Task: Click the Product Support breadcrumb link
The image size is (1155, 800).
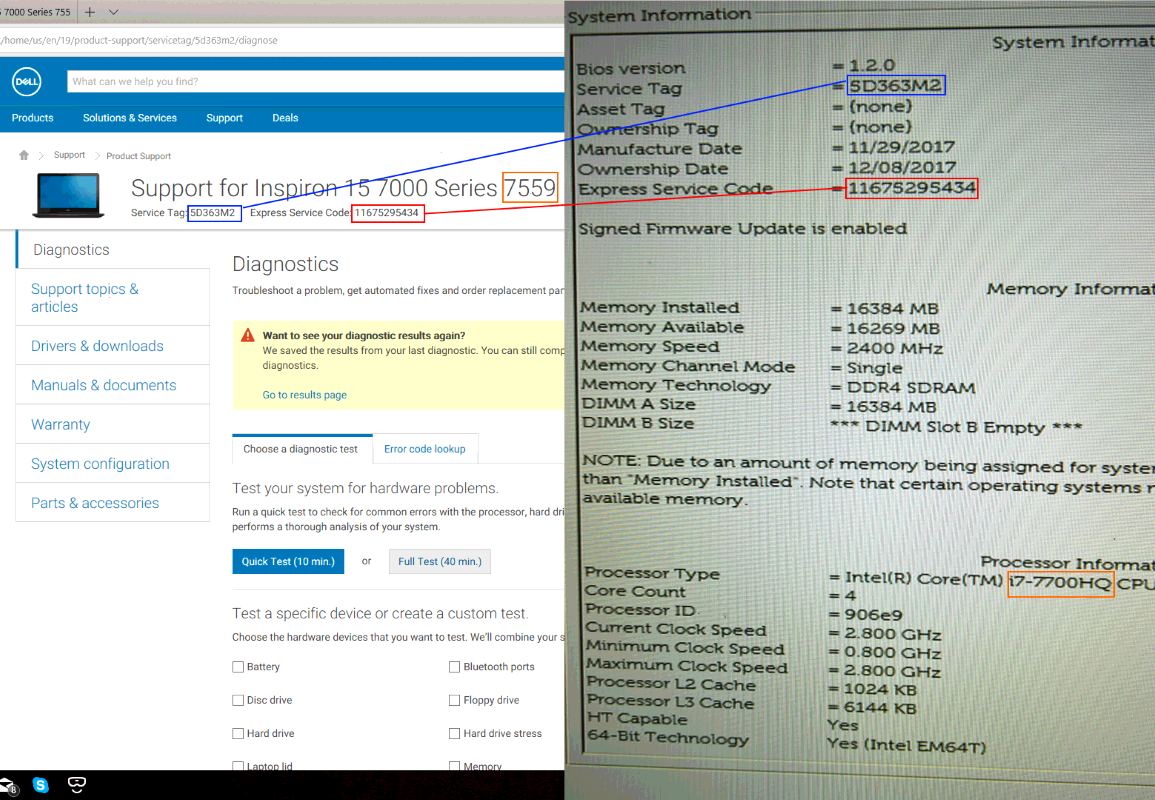Action: (x=138, y=156)
